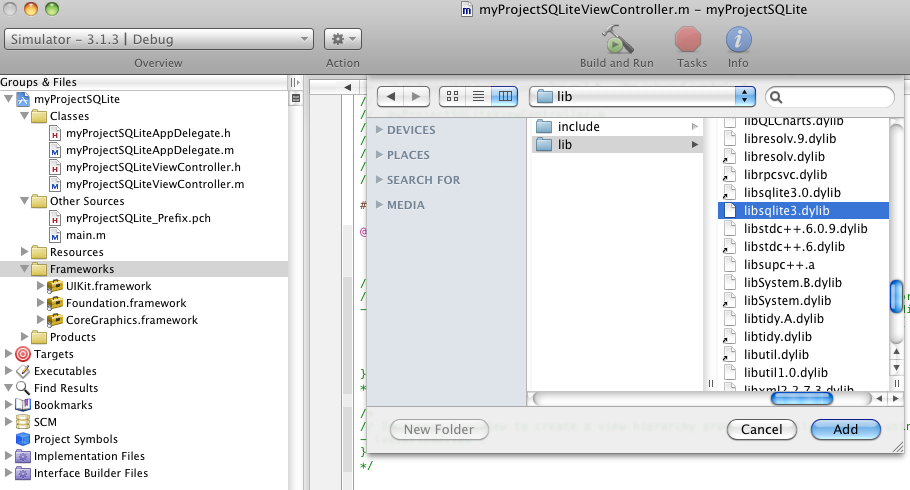Collapse the Other Sources group

[24, 200]
